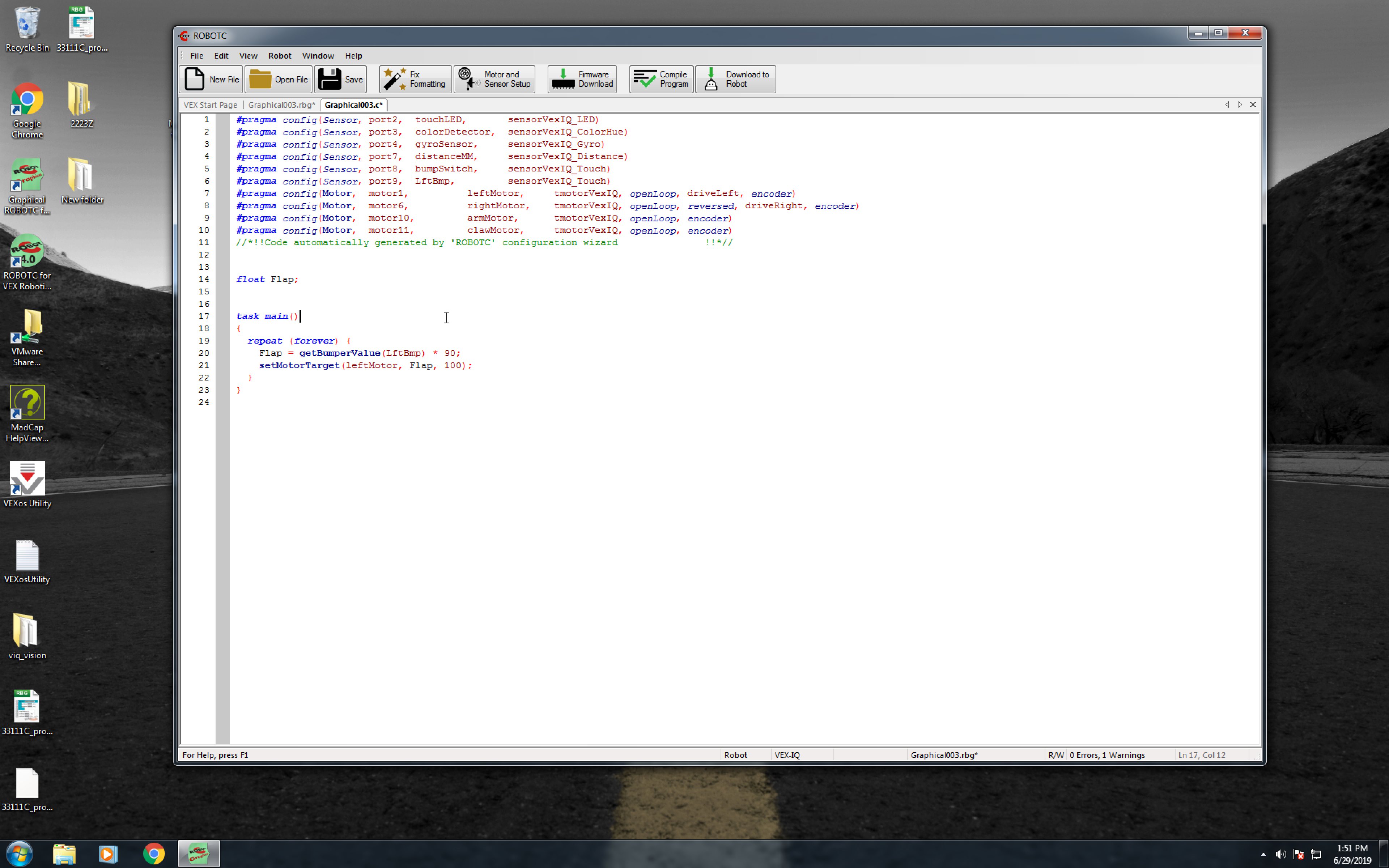This screenshot has height=868, width=1389.
Task: Switch to the Graphical003.rbg tab
Action: tap(281, 105)
